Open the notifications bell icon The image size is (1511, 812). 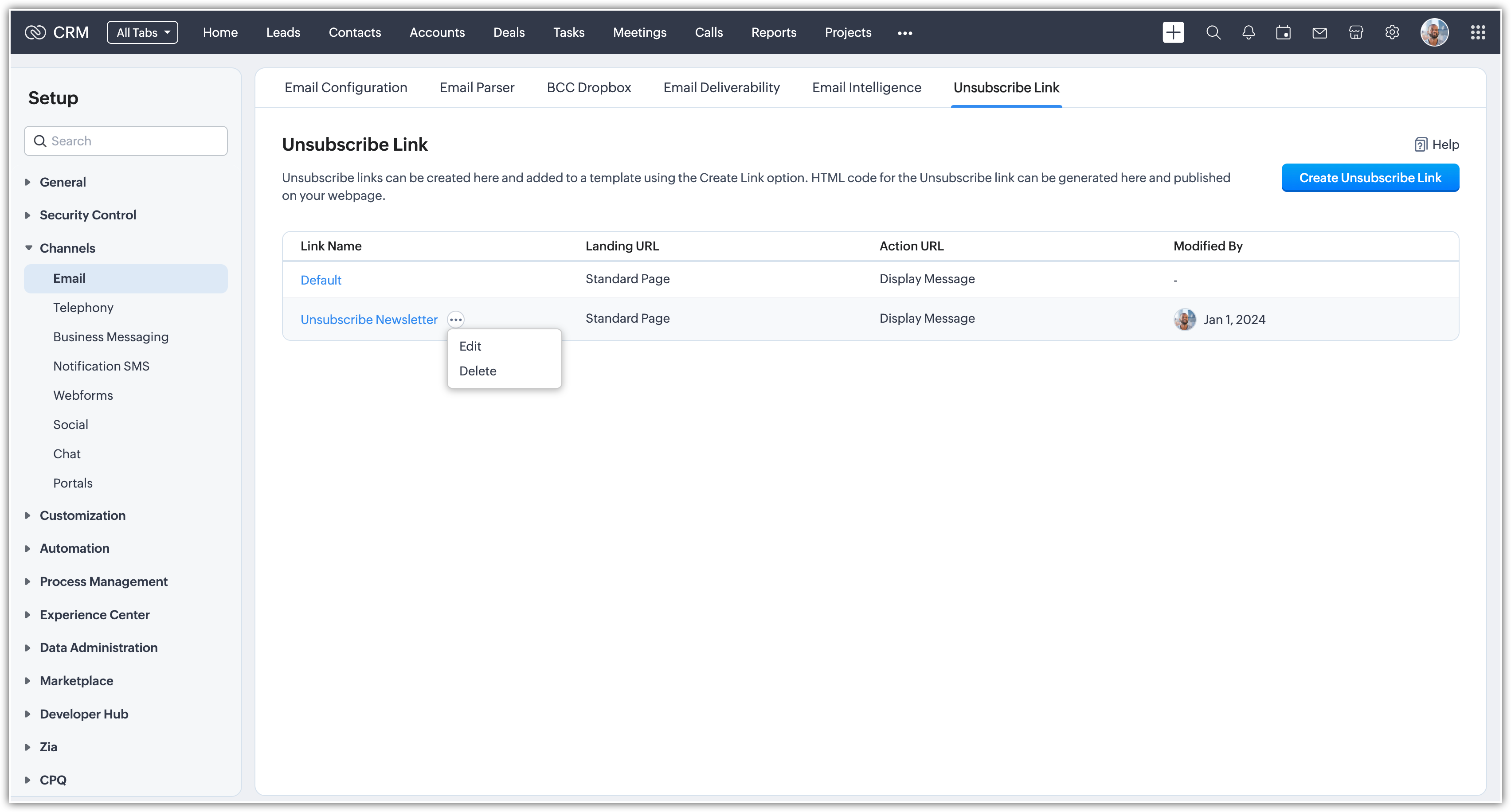click(1248, 32)
